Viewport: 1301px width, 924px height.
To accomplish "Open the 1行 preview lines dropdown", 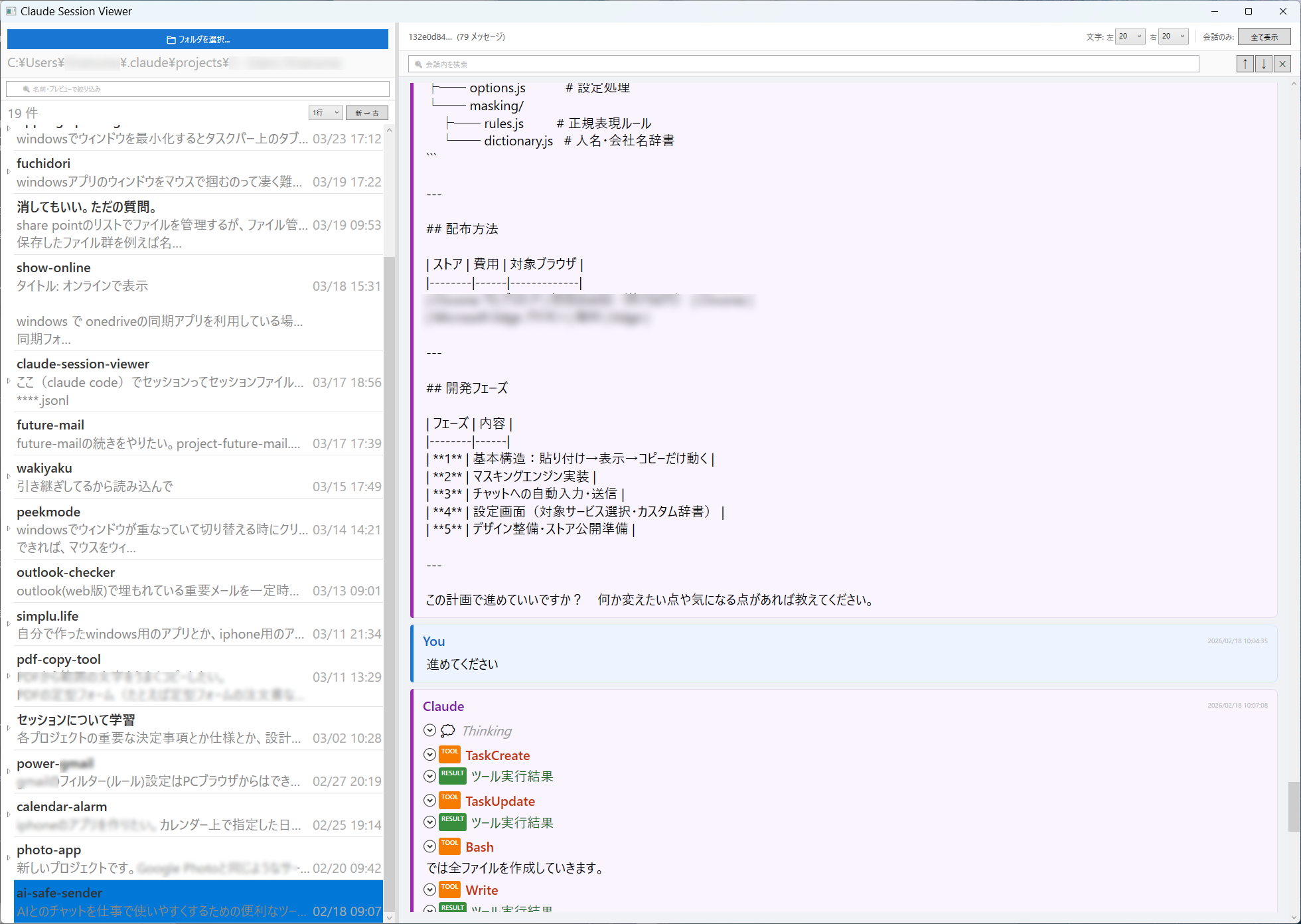I will tap(325, 112).
